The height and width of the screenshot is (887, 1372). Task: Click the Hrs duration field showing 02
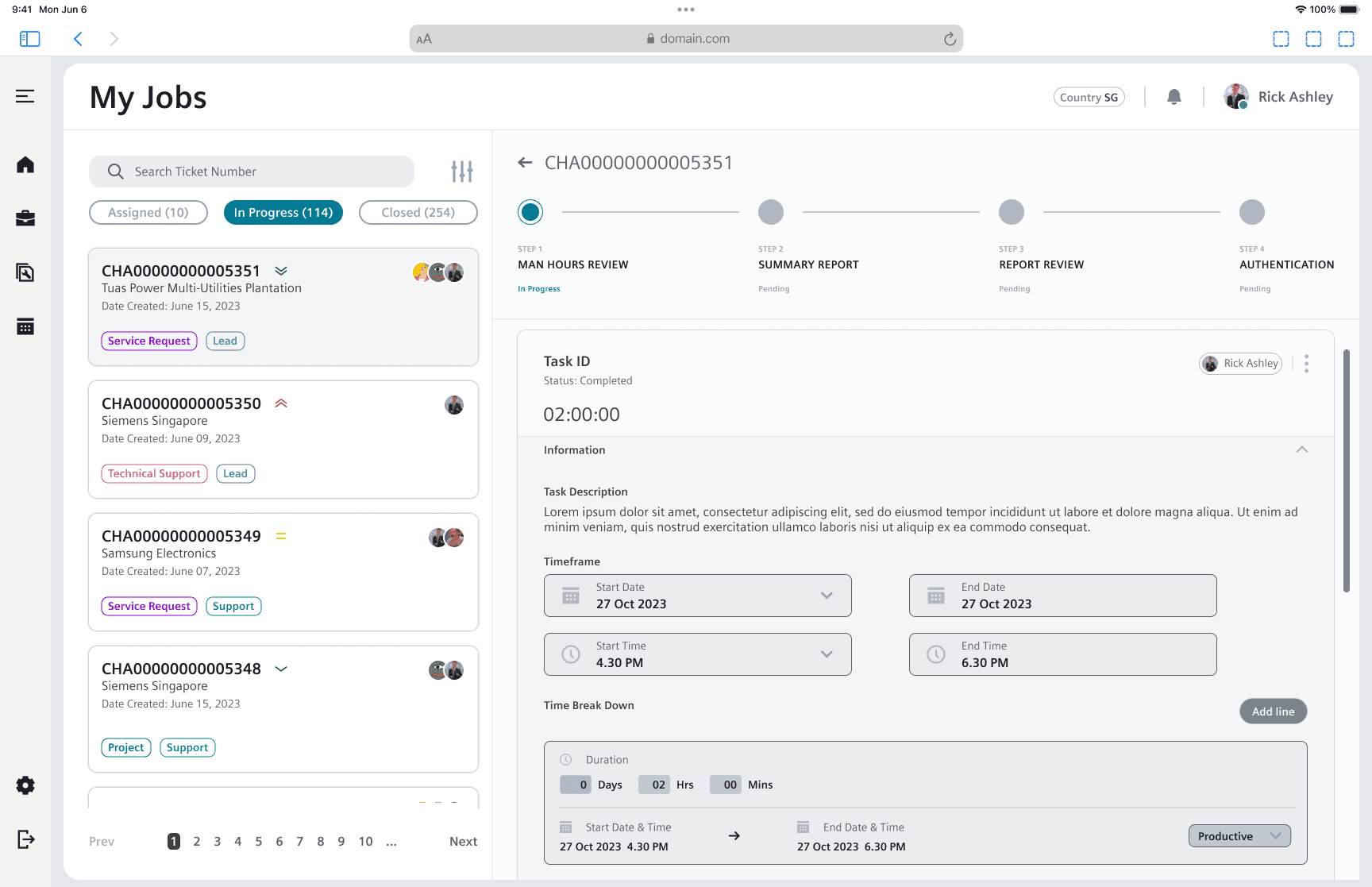click(654, 785)
